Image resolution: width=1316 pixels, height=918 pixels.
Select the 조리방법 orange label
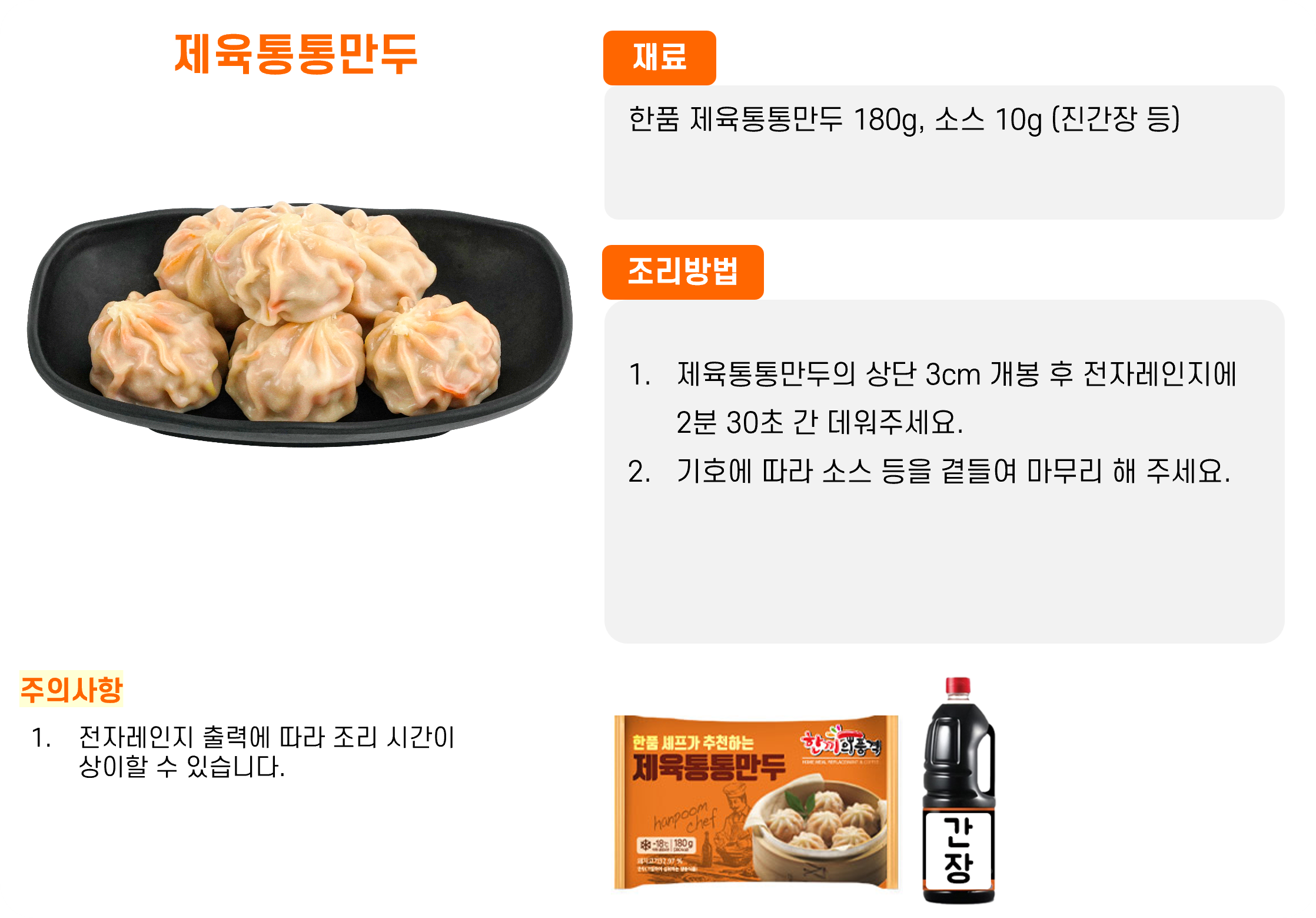tap(683, 272)
